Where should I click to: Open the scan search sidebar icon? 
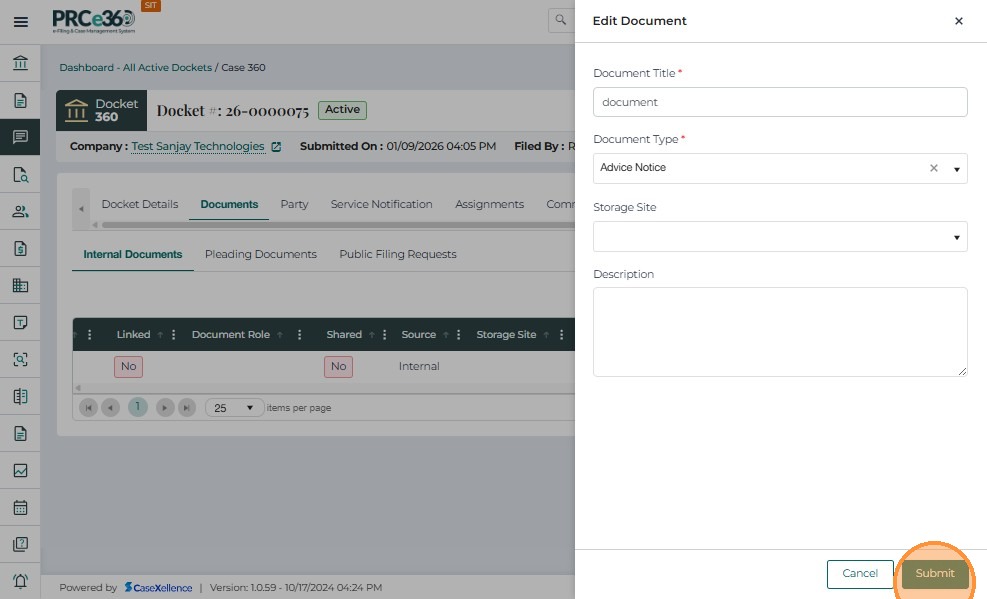coord(20,359)
